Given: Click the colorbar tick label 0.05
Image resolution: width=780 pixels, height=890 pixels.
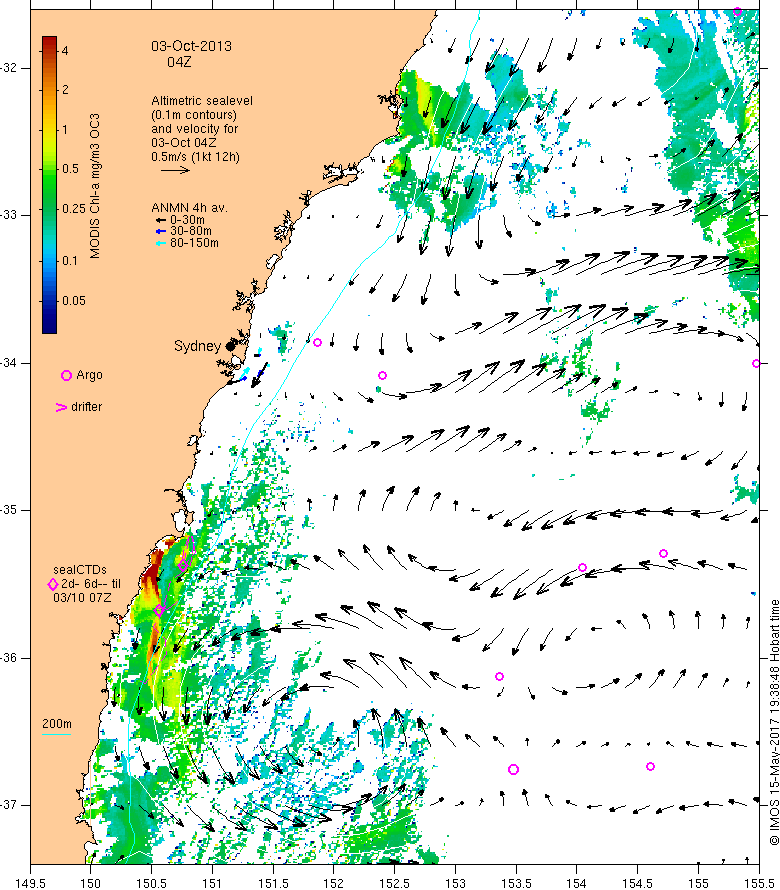Looking at the screenshot, I should pyautogui.click(x=74, y=301).
